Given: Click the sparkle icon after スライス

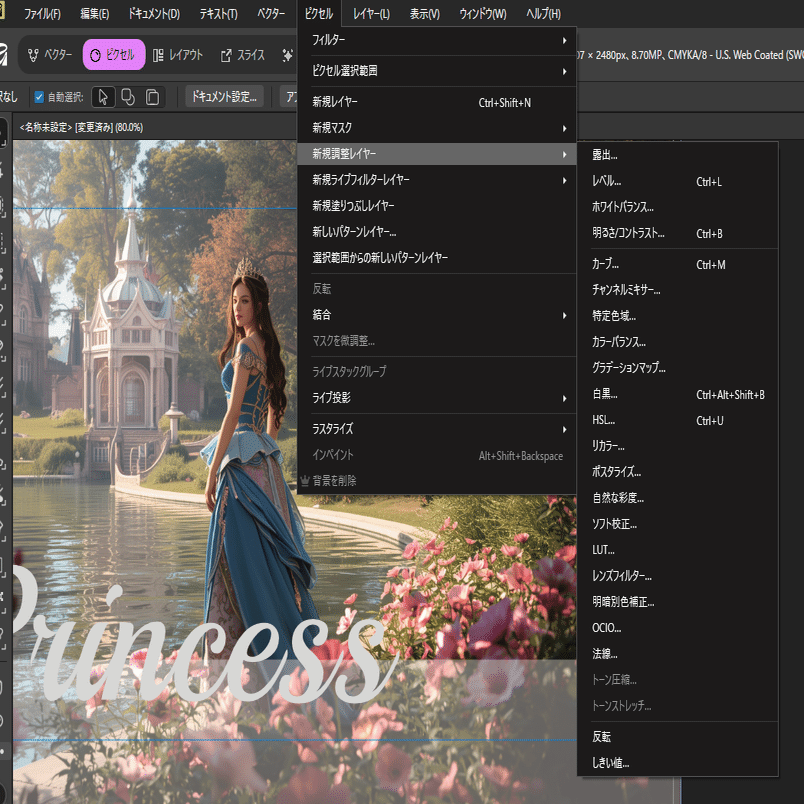Looking at the screenshot, I should [288, 55].
